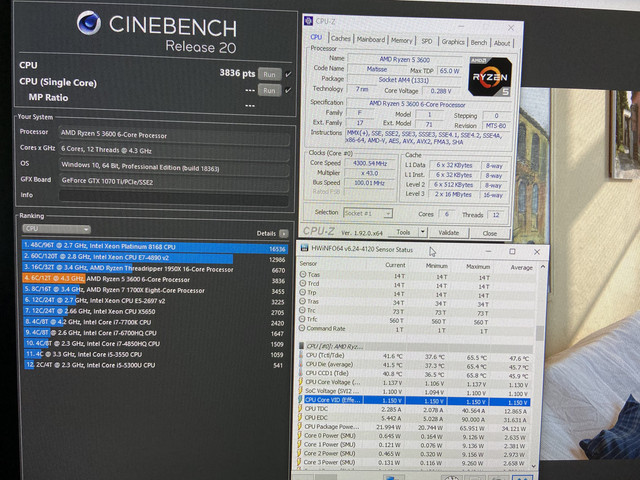The image size is (640, 480).
Task: Select Threadripper 1950X ranking row
Action: (x=154, y=269)
